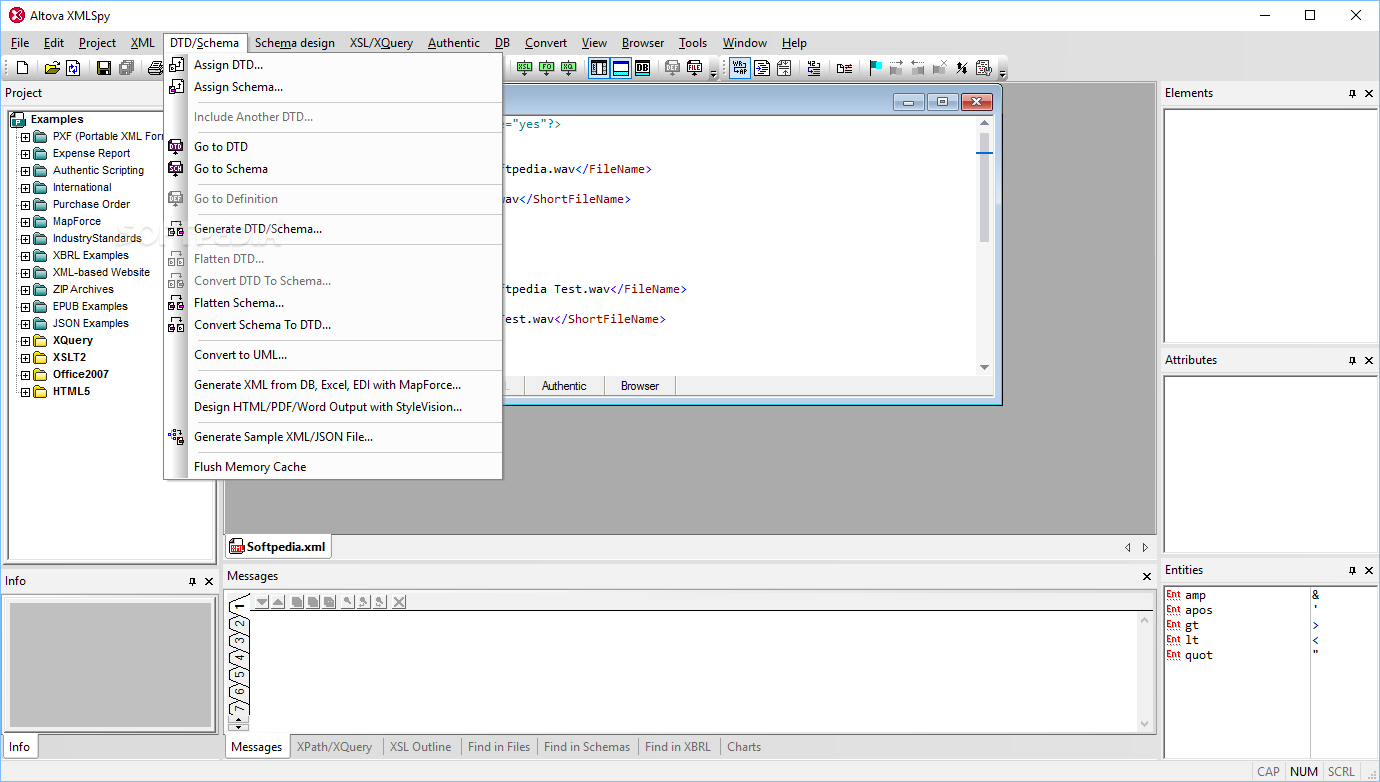Choose Assign Schema... from the menu
Screen dimensions: 1380x782
click(333, 87)
